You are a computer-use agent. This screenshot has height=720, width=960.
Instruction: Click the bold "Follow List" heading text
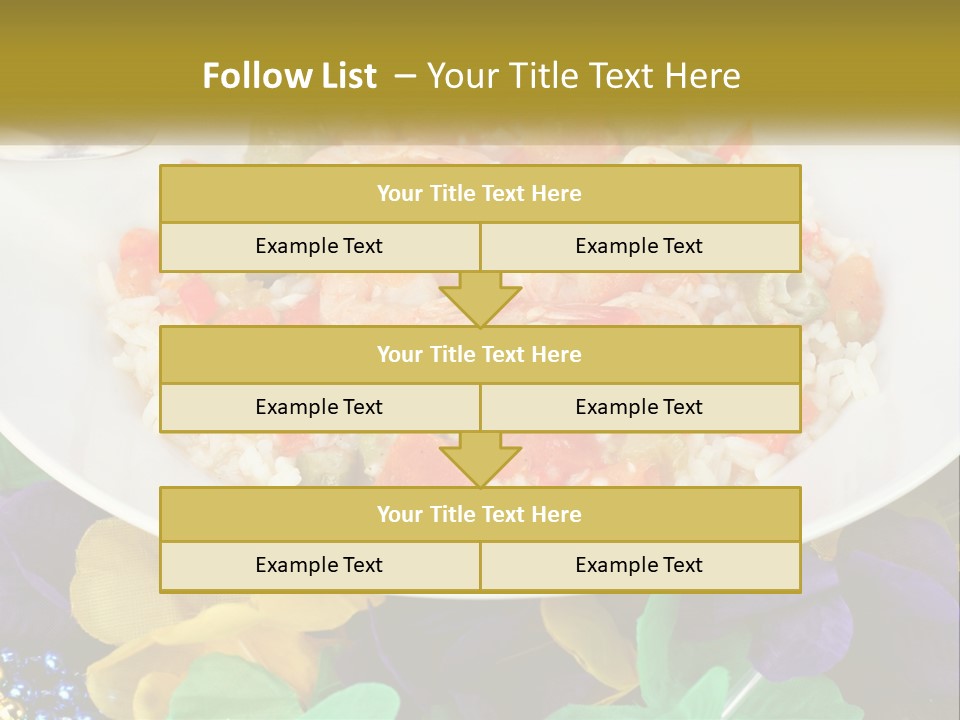pyautogui.click(x=289, y=76)
